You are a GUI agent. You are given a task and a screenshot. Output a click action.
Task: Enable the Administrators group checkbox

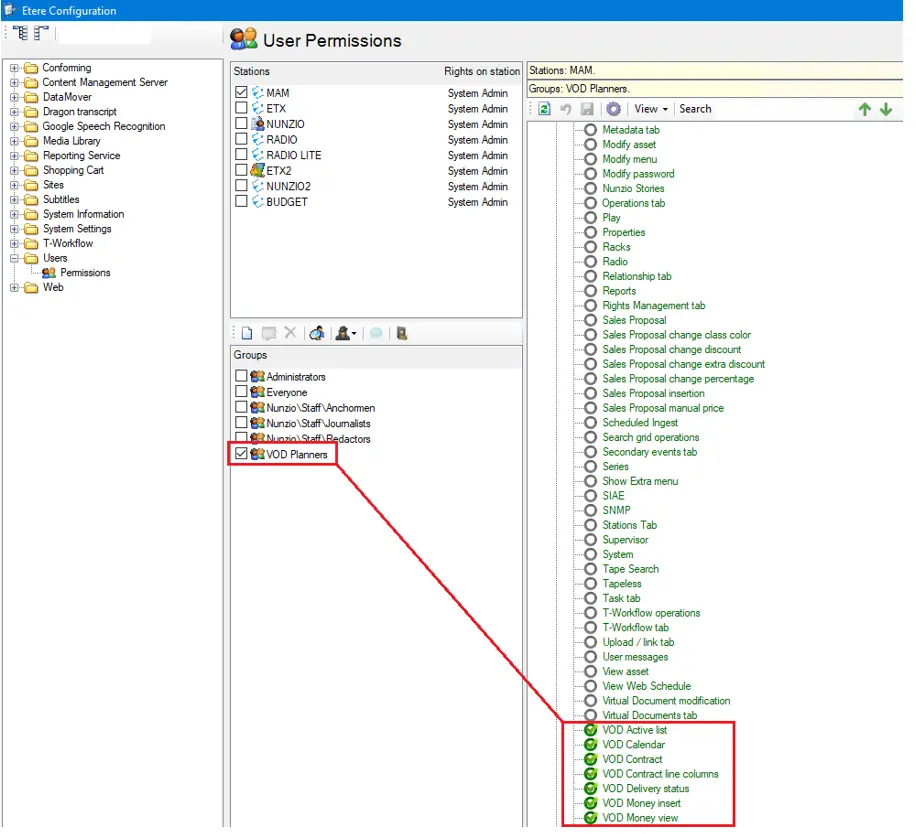coord(241,377)
